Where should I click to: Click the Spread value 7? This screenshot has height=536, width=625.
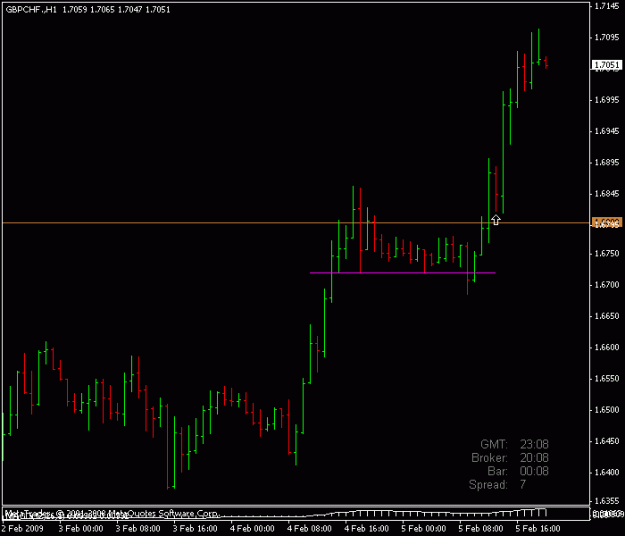[x=523, y=485]
